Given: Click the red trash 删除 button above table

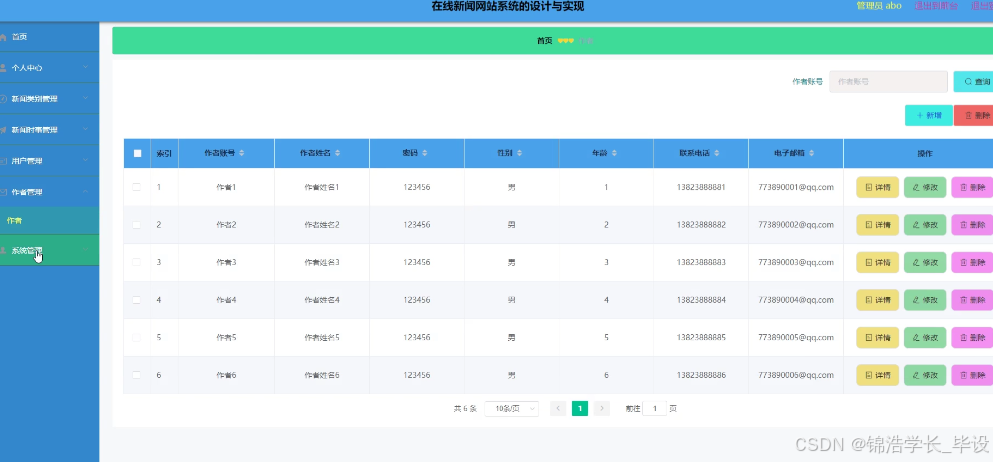Looking at the screenshot, I should pyautogui.click(x=973, y=115).
